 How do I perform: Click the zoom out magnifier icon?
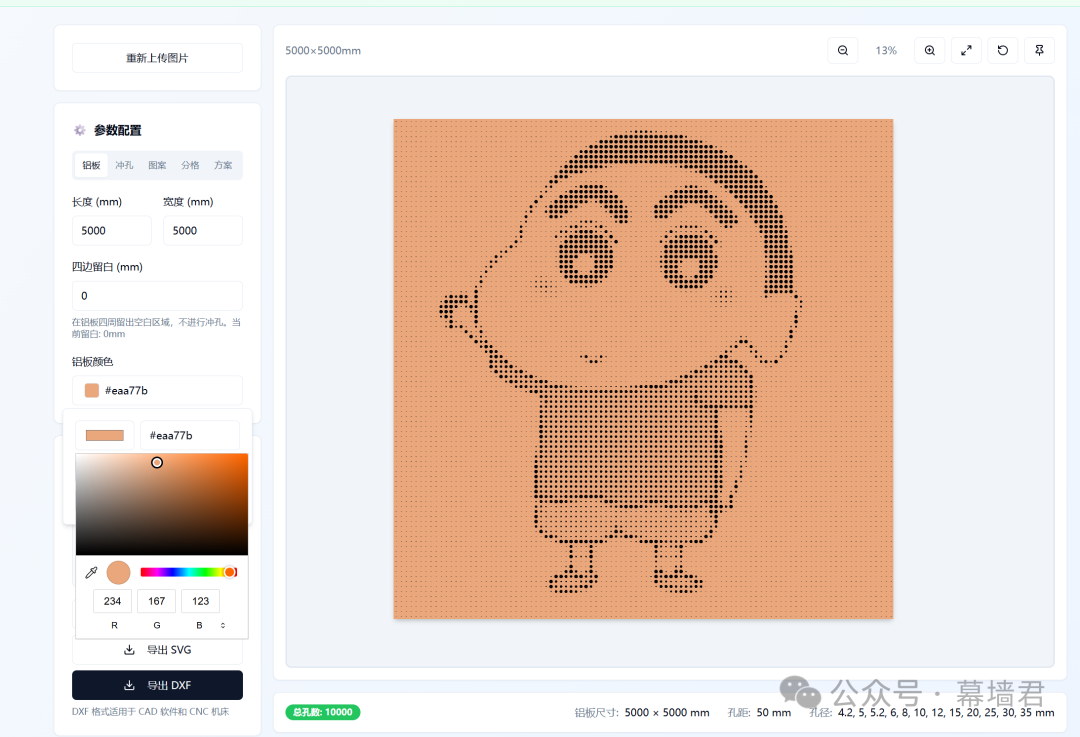(x=843, y=50)
